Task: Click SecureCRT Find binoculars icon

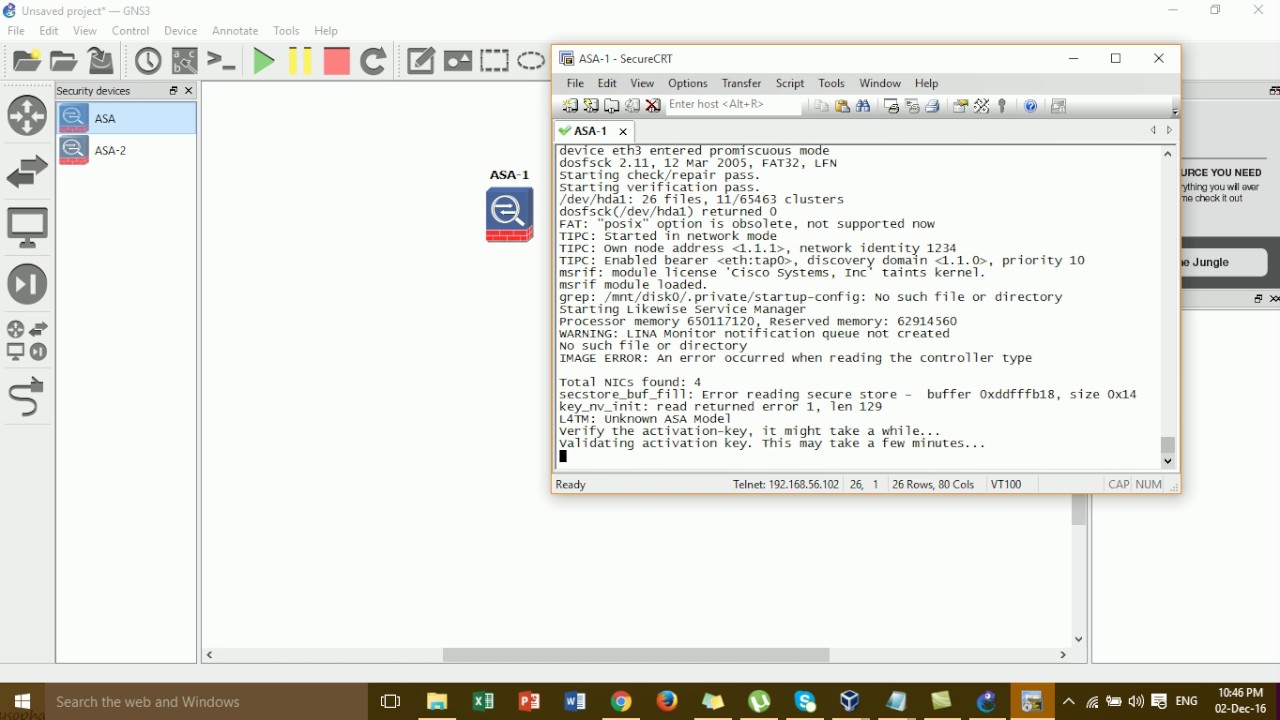Action: pos(863,106)
